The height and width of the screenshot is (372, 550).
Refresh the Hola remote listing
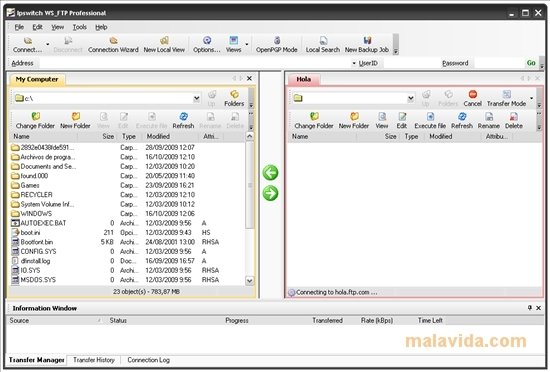[x=462, y=121]
